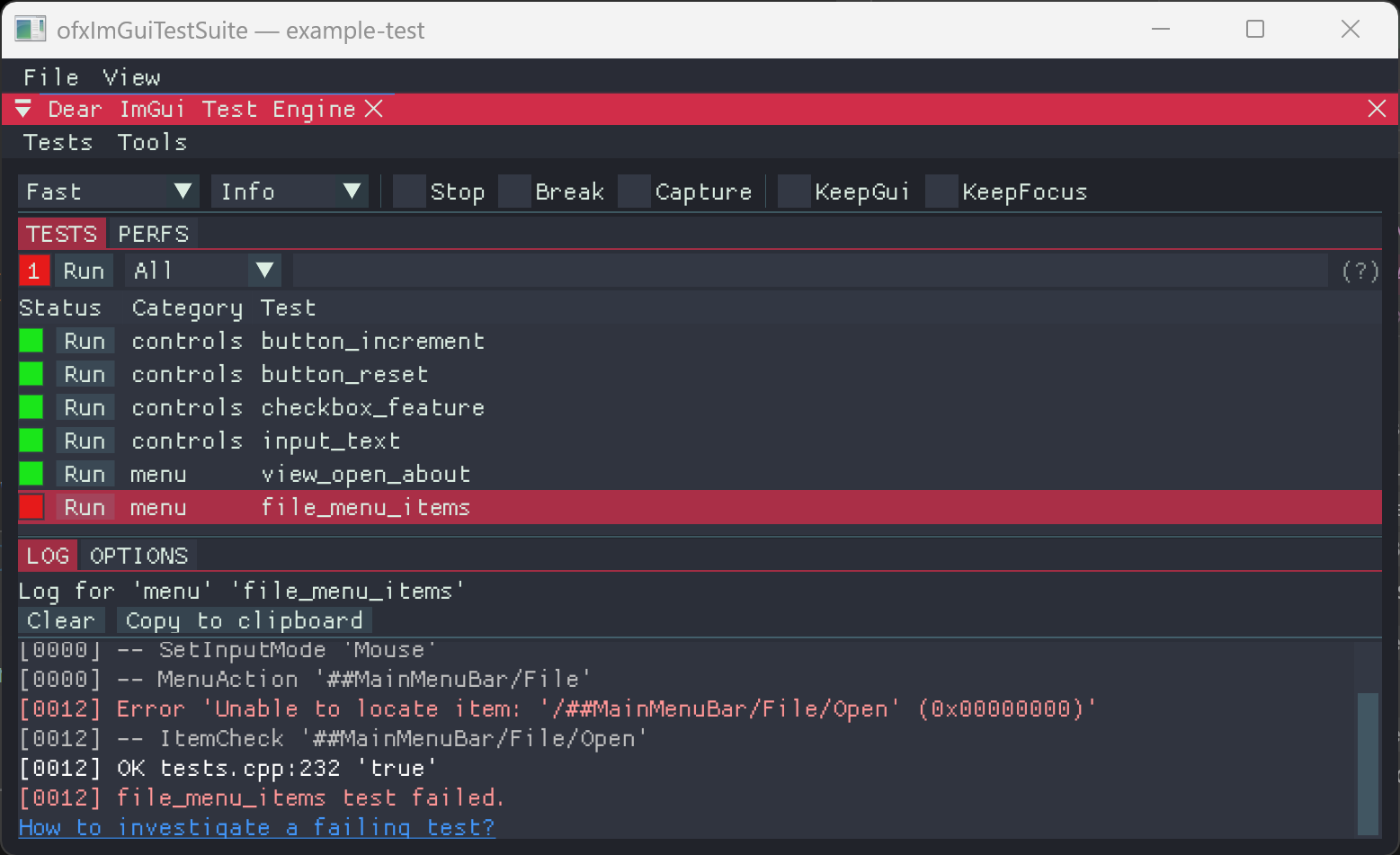Click green status square for button_reset

pos(31,374)
